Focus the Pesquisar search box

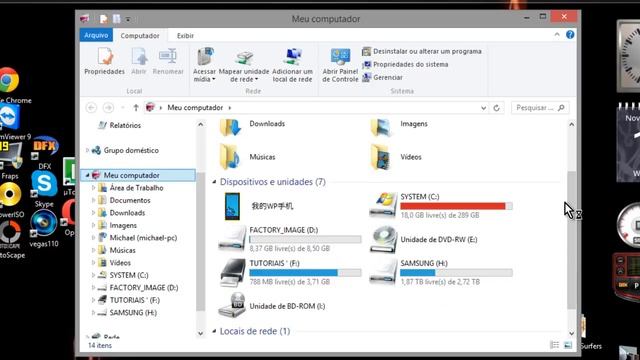[540, 108]
